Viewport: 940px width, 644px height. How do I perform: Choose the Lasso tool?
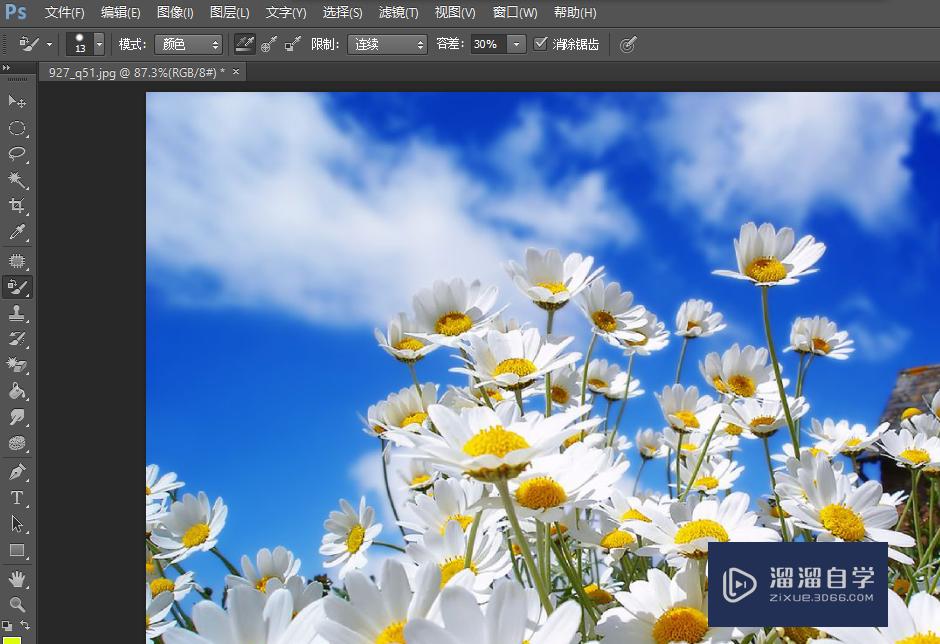17,154
